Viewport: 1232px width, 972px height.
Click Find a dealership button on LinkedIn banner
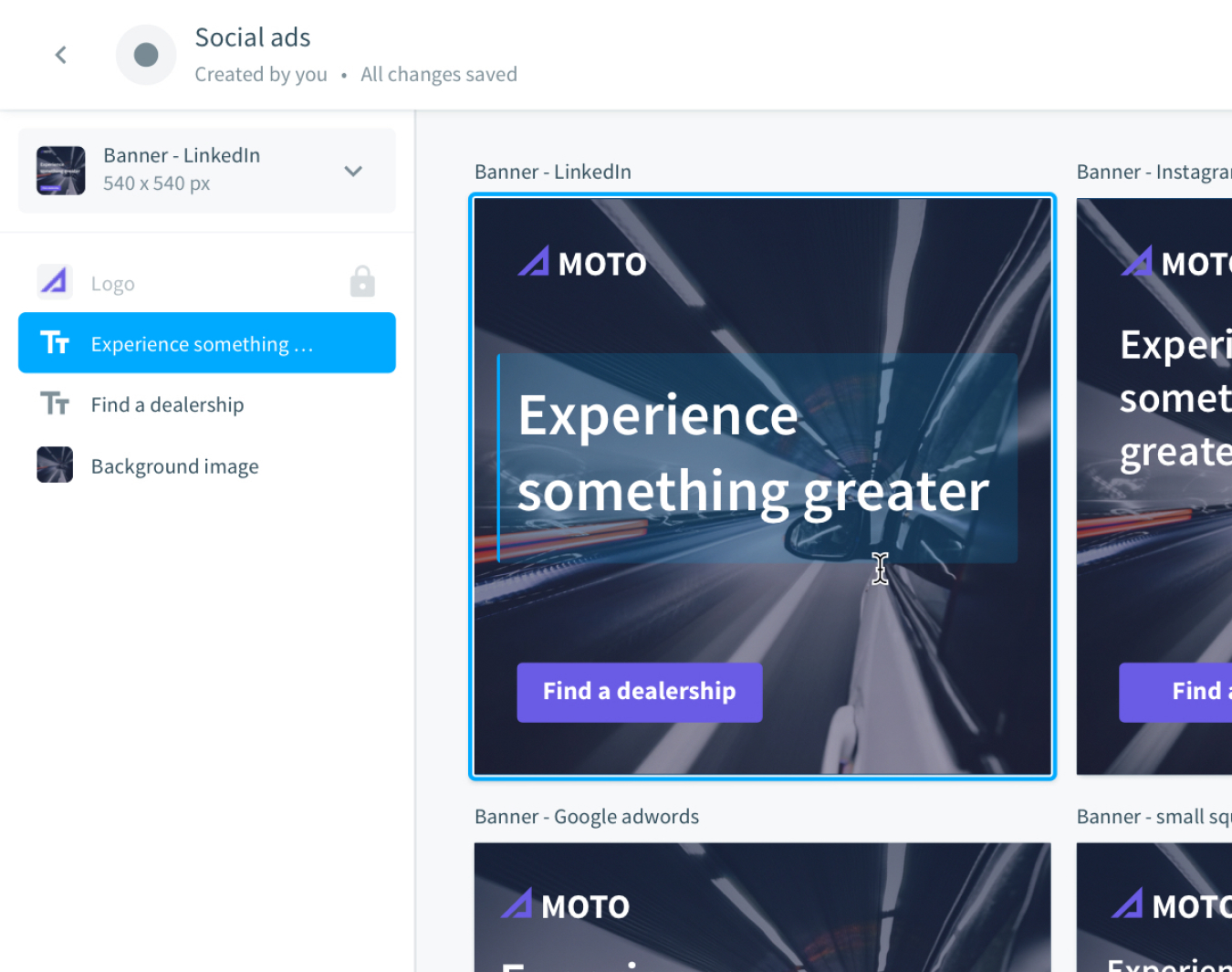pos(640,692)
